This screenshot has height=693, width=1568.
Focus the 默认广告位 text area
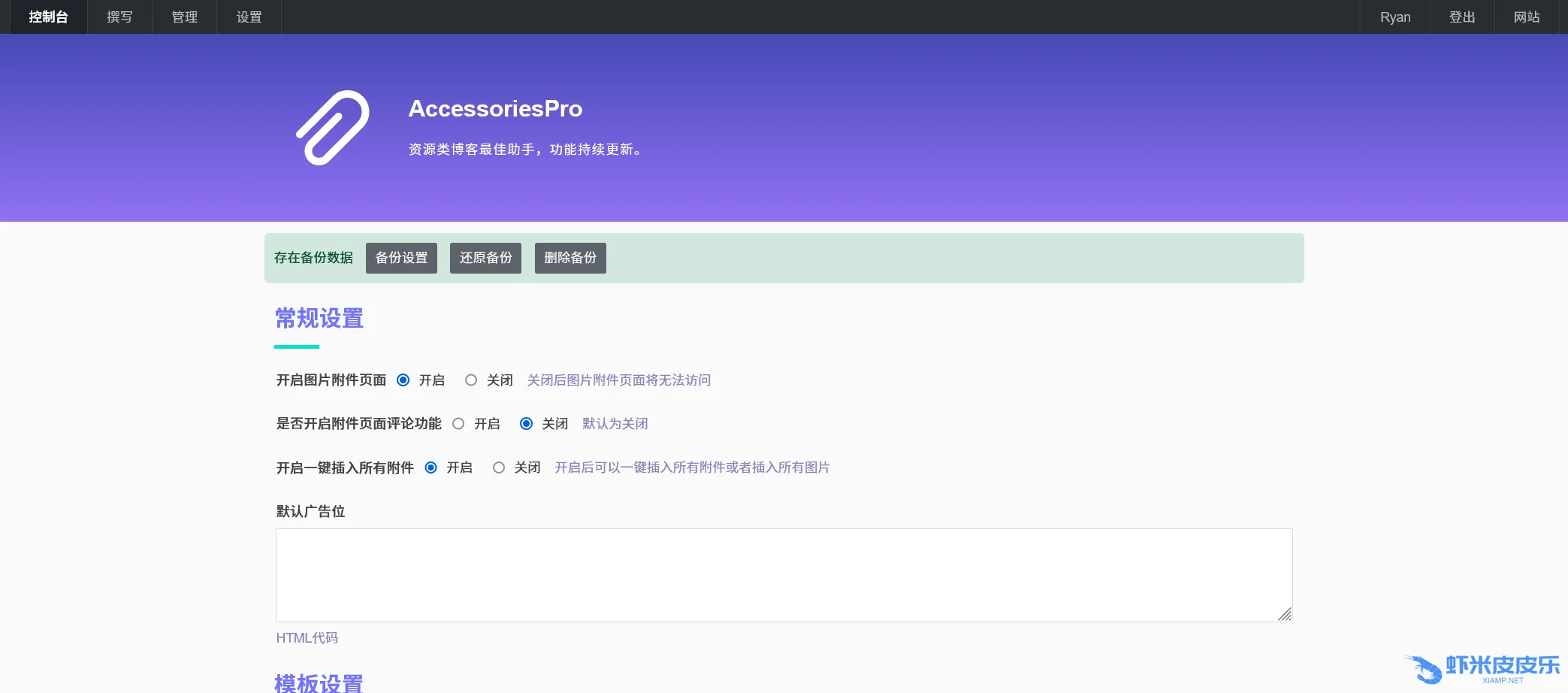(x=784, y=575)
